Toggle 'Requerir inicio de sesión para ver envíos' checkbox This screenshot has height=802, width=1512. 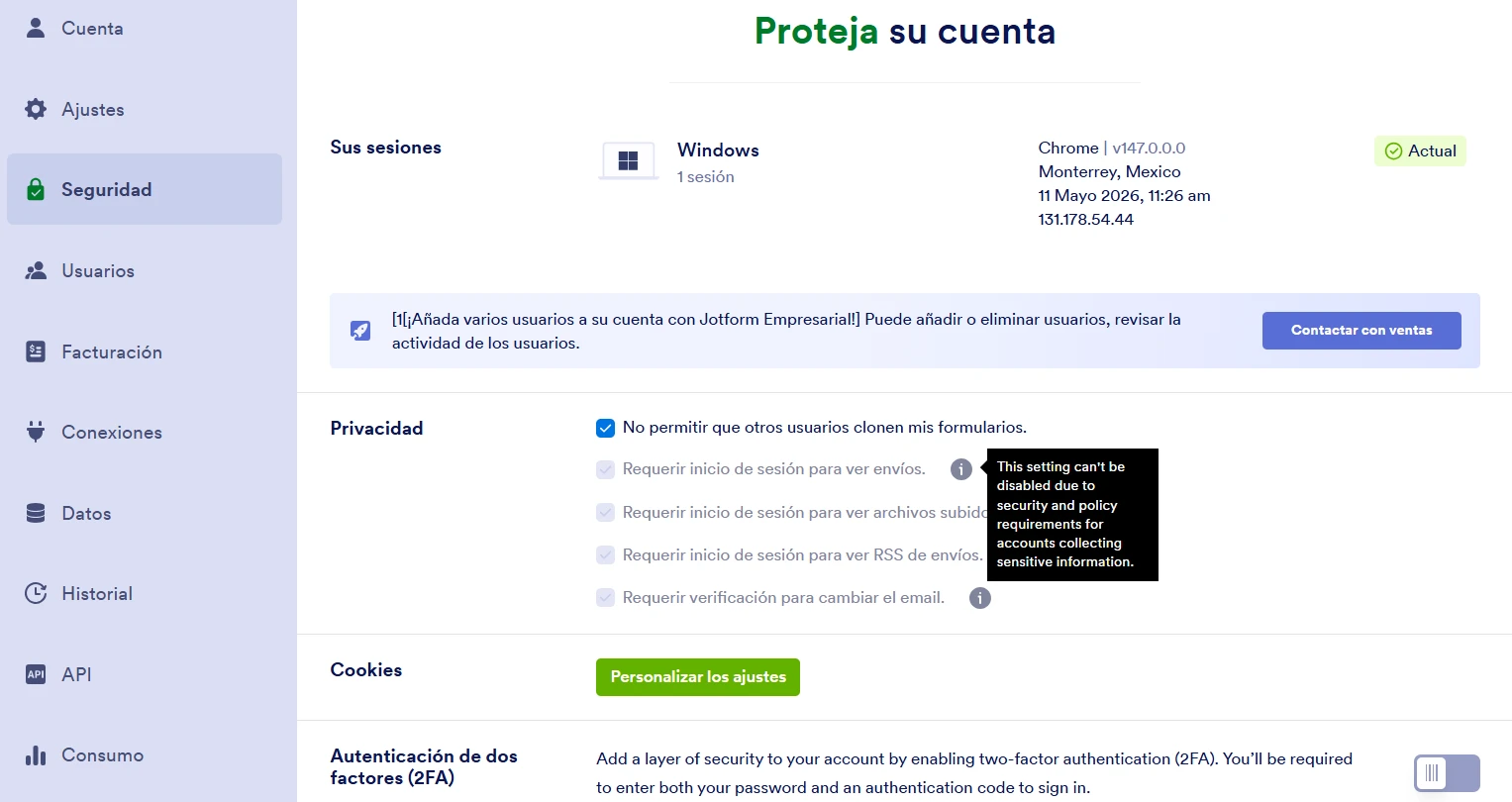tap(605, 469)
